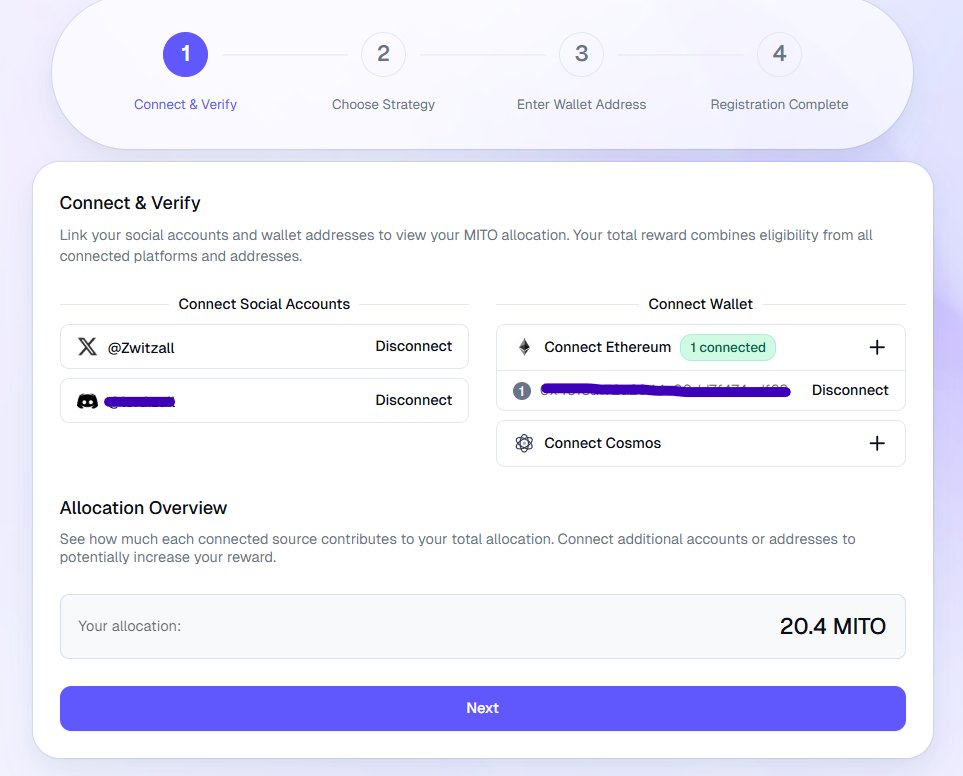This screenshot has height=776, width=963.
Task: Disconnect the connected Ethereum wallet address
Action: coord(850,390)
